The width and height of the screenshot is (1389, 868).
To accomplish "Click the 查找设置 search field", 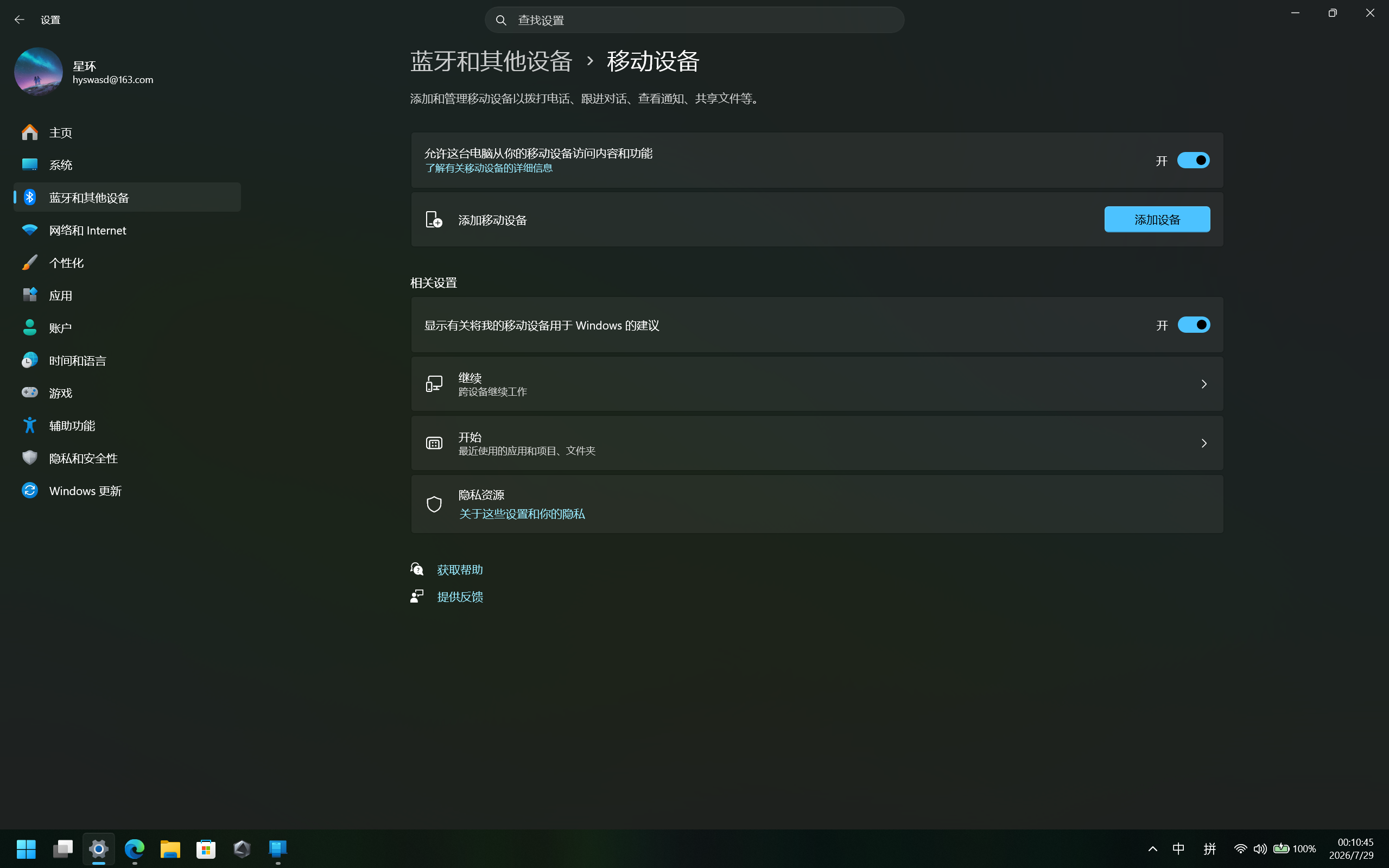I will (x=695, y=20).
